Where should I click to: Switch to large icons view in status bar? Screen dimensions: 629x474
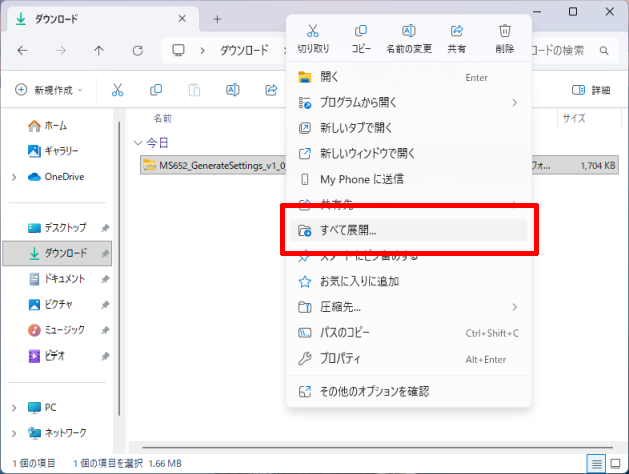pos(617,463)
